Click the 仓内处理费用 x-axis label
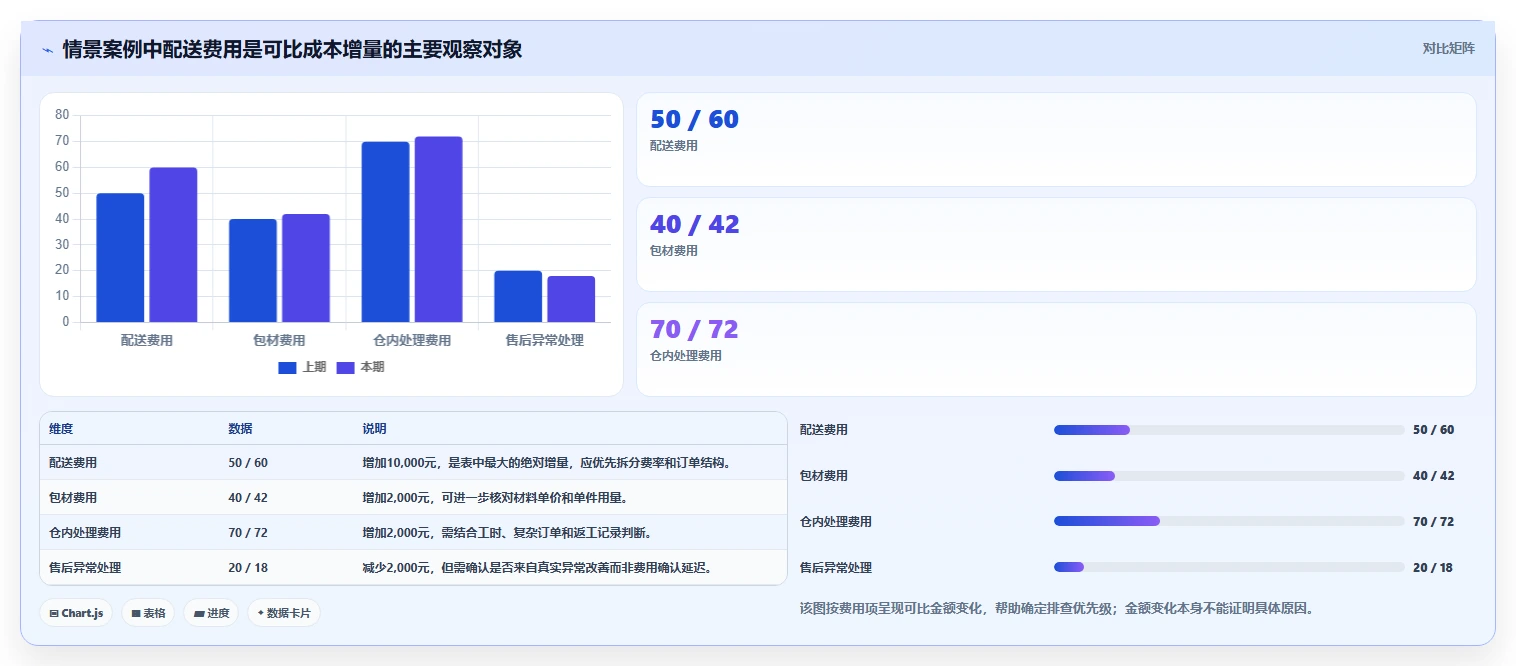Image resolution: width=1516 pixels, height=666 pixels. pos(412,340)
